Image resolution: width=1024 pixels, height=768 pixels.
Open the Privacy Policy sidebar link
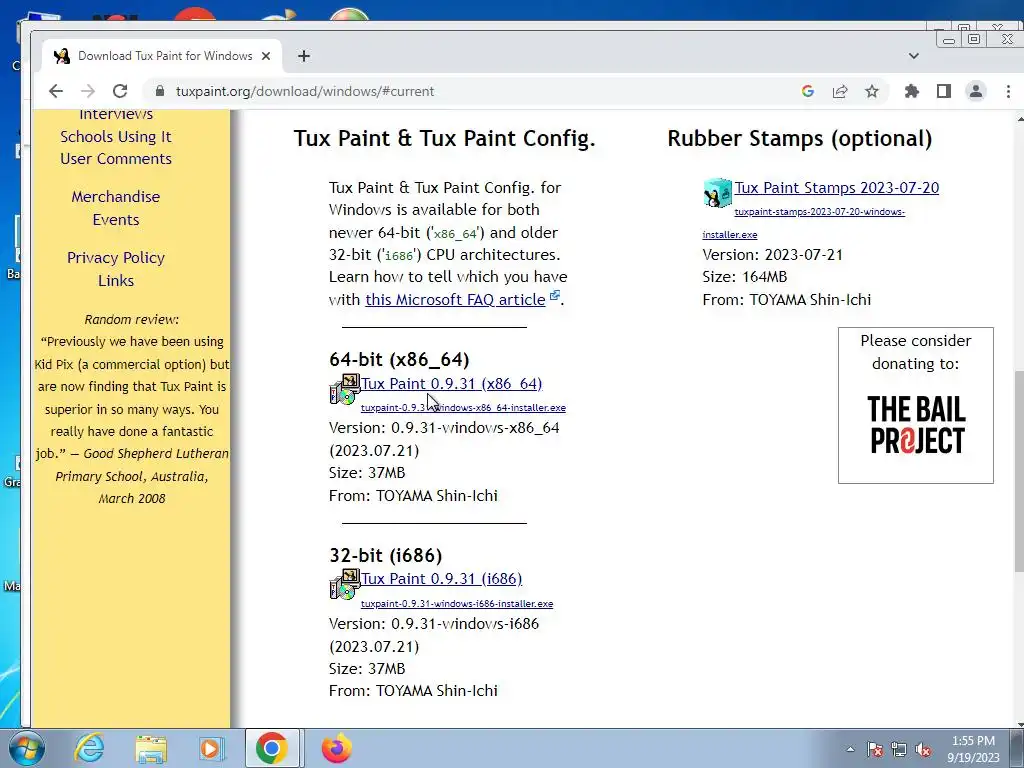click(x=116, y=257)
